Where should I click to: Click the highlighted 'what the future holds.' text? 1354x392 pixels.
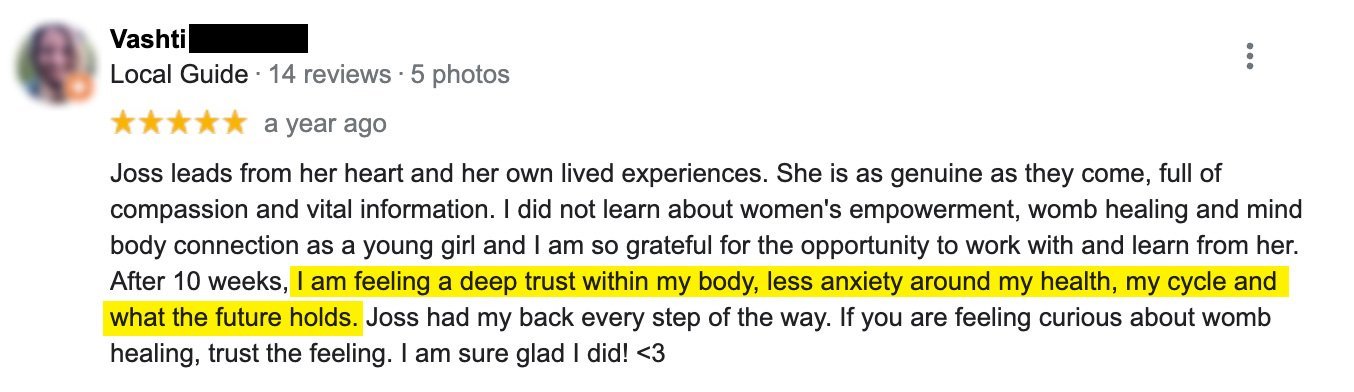coord(234,319)
